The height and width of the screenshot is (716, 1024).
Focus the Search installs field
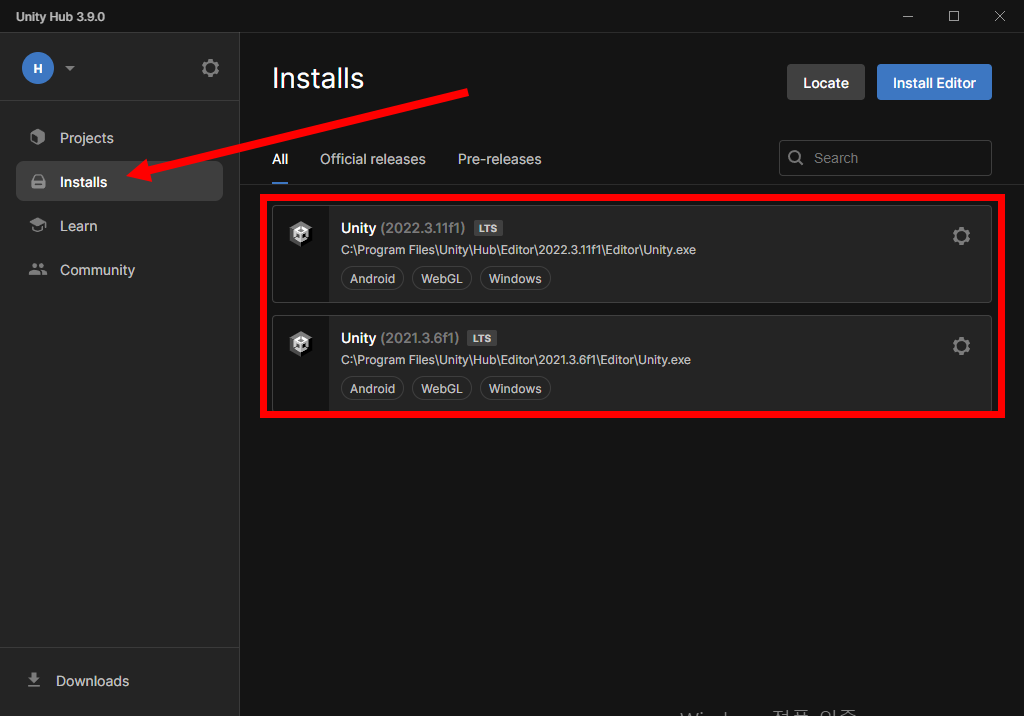(885, 158)
